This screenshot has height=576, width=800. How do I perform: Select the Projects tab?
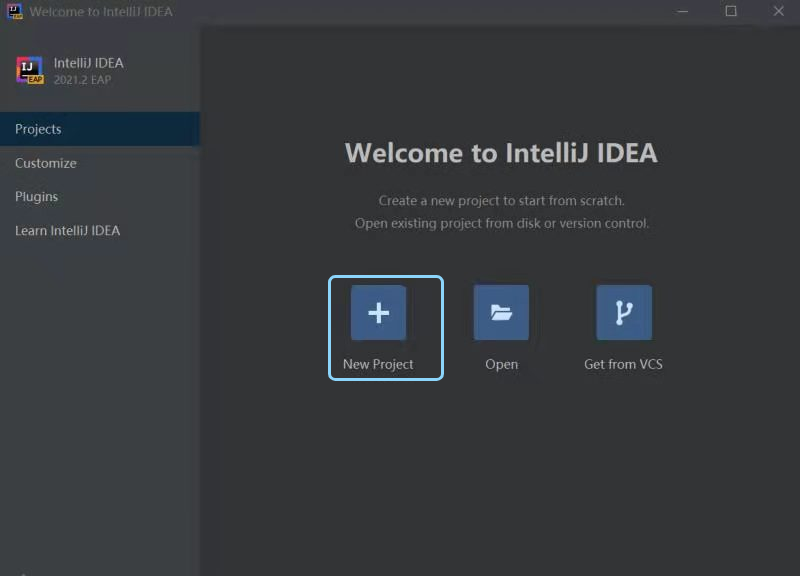coord(100,129)
